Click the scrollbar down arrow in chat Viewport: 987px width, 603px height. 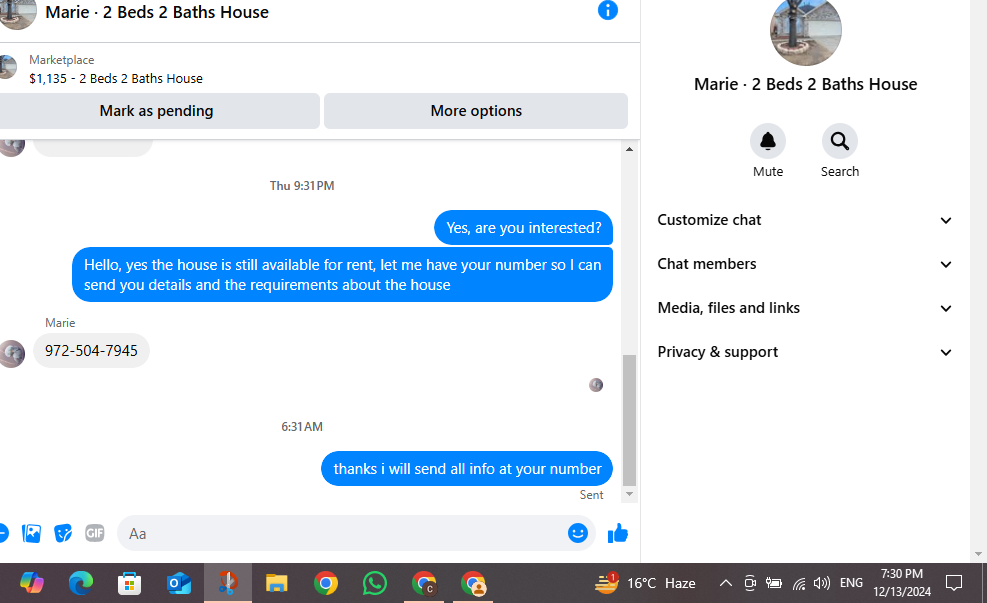(x=629, y=494)
